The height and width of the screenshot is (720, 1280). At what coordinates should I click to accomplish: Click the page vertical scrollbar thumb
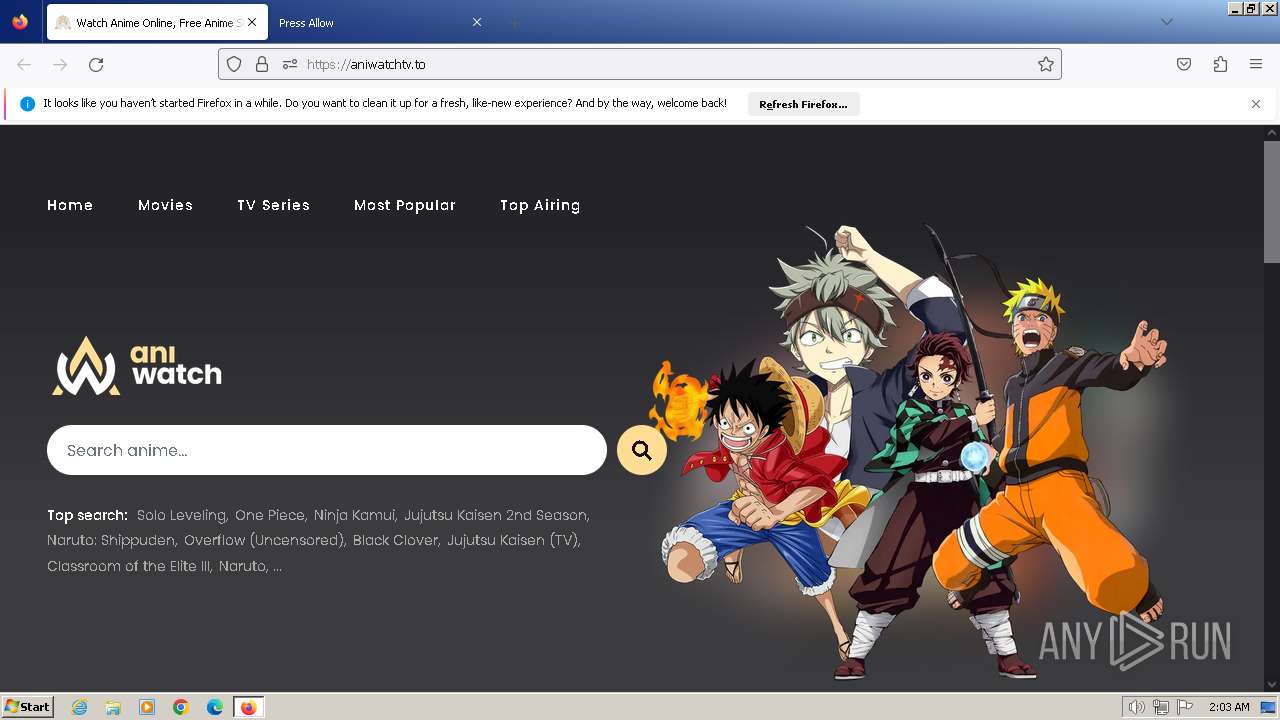click(1272, 200)
